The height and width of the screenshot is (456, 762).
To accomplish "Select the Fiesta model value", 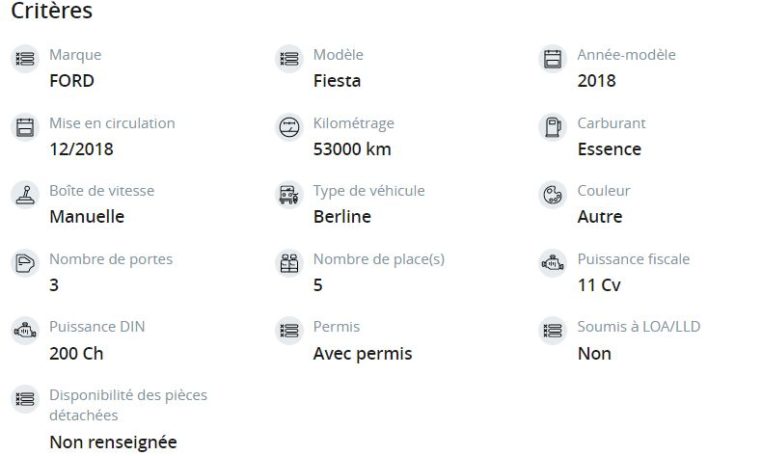I will point(337,81).
